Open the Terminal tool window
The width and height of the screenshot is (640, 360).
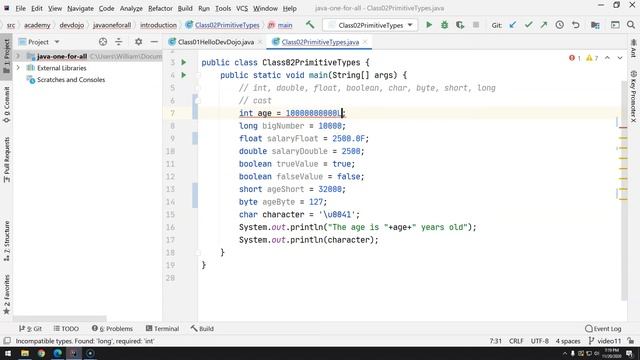(x=162, y=329)
